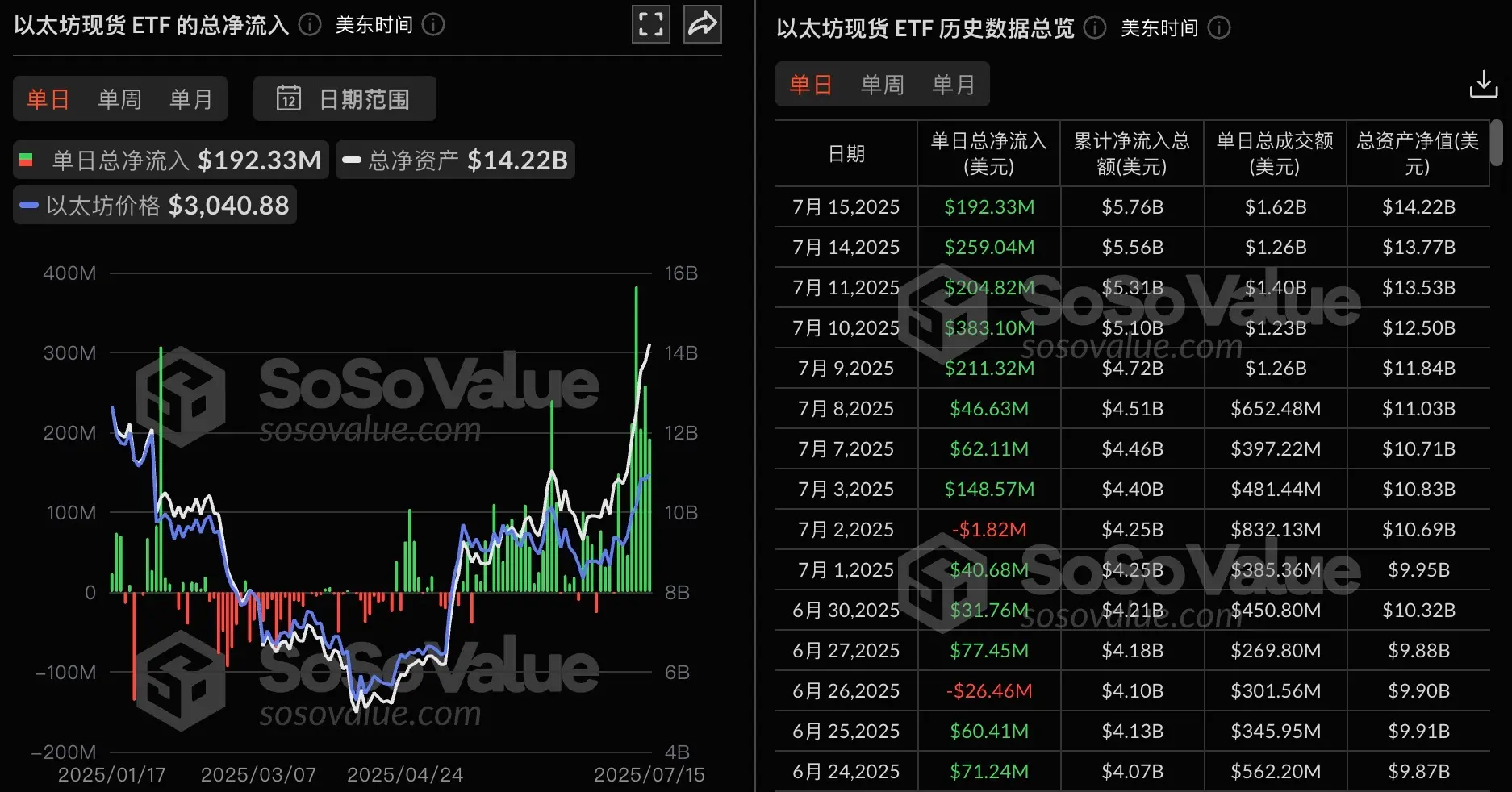This screenshot has height=792, width=1512.
Task: Click the -$1.82M outflow cell
Action: [x=989, y=530]
